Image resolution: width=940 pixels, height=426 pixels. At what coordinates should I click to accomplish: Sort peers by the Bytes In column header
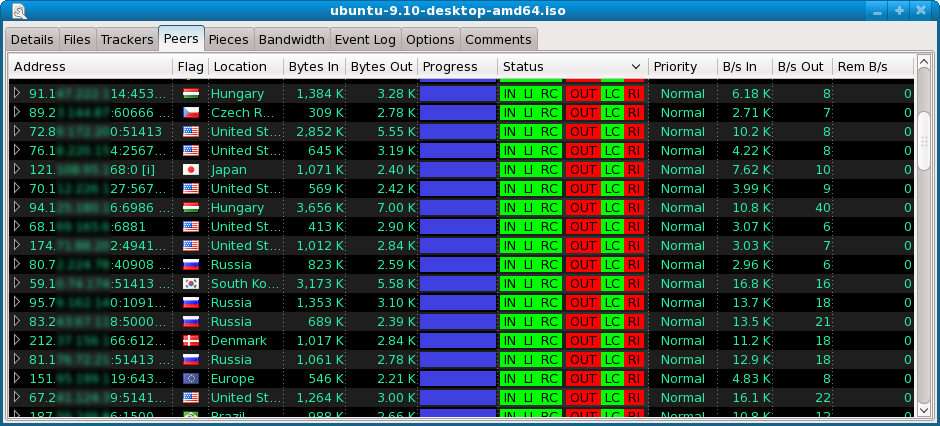[312, 67]
